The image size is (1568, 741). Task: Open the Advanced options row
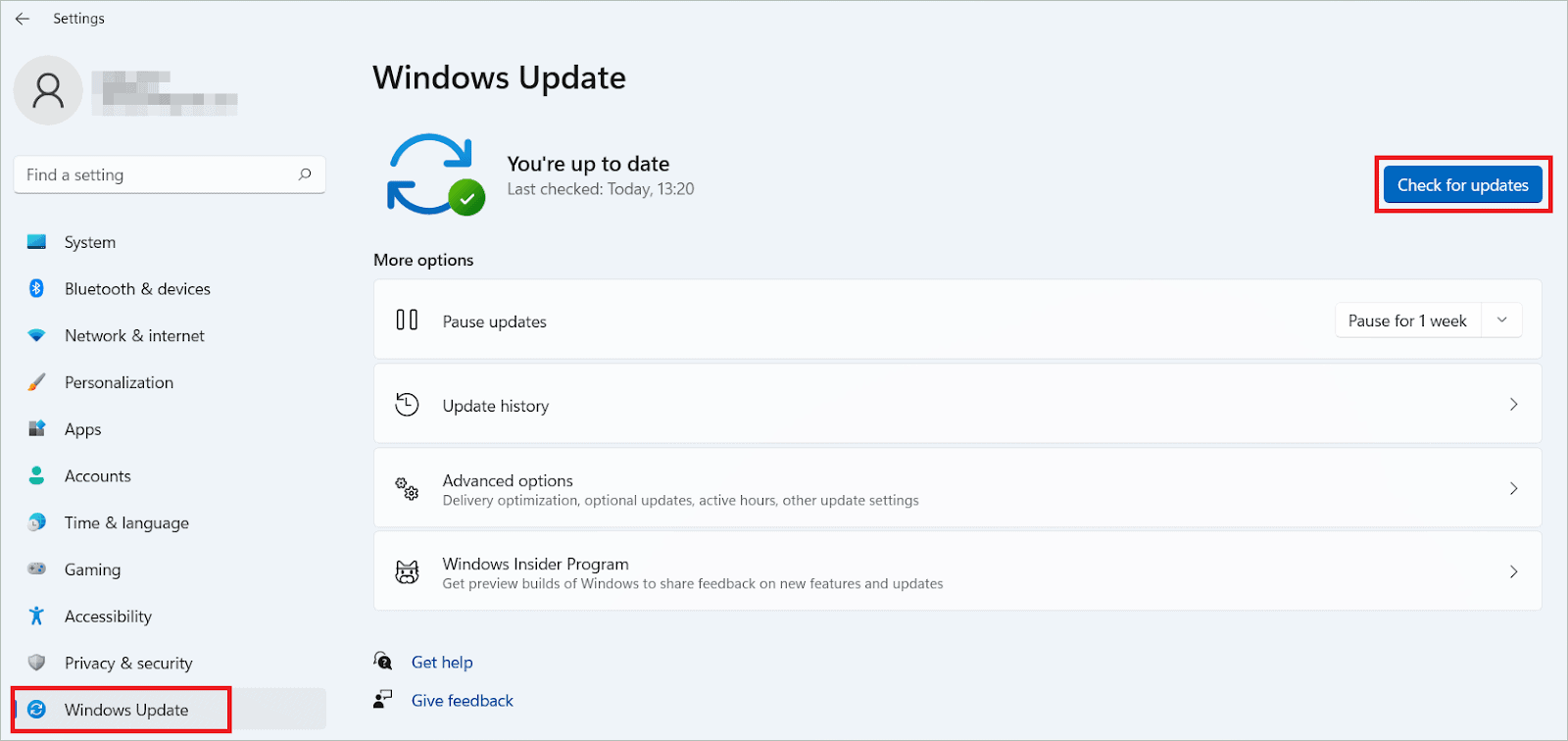(x=957, y=488)
